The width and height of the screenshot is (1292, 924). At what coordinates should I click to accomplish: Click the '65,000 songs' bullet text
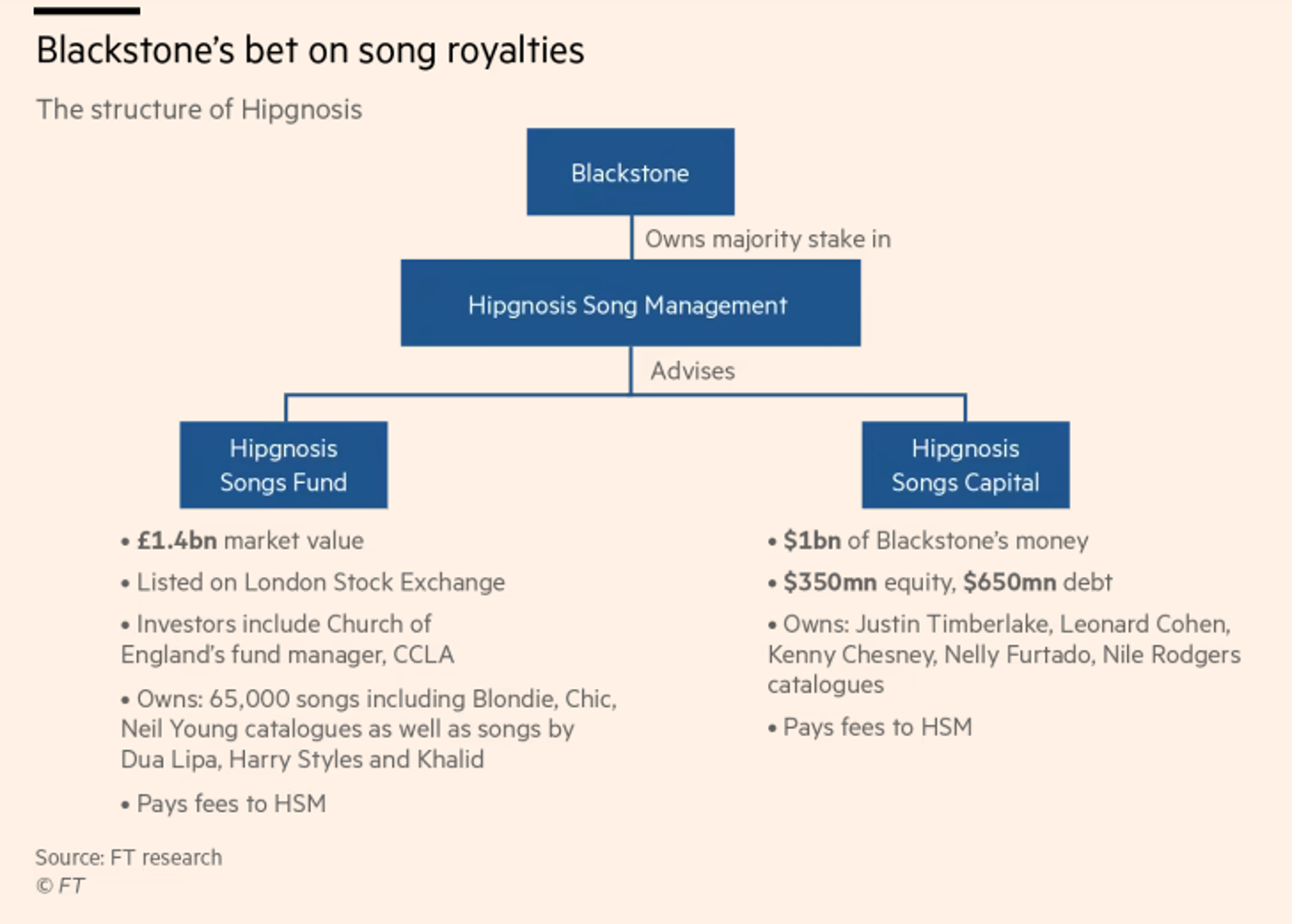click(x=369, y=699)
